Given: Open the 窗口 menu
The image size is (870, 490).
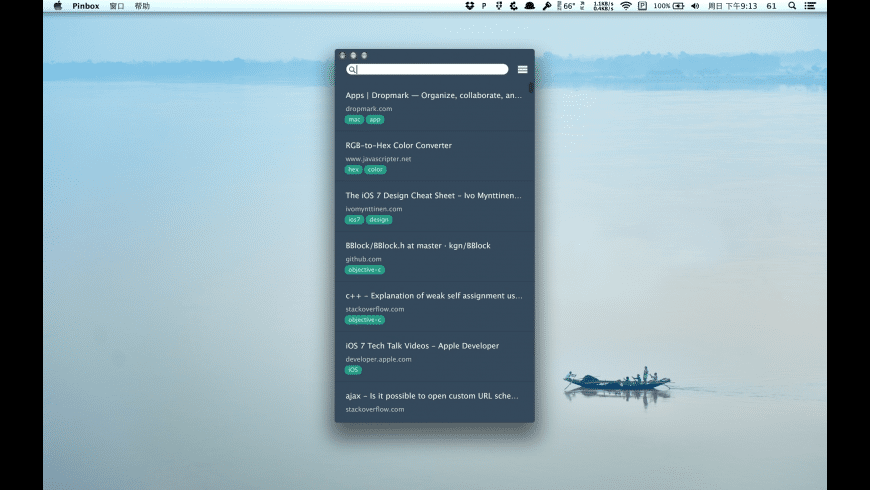Looking at the screenshot, I should (117, 6).
